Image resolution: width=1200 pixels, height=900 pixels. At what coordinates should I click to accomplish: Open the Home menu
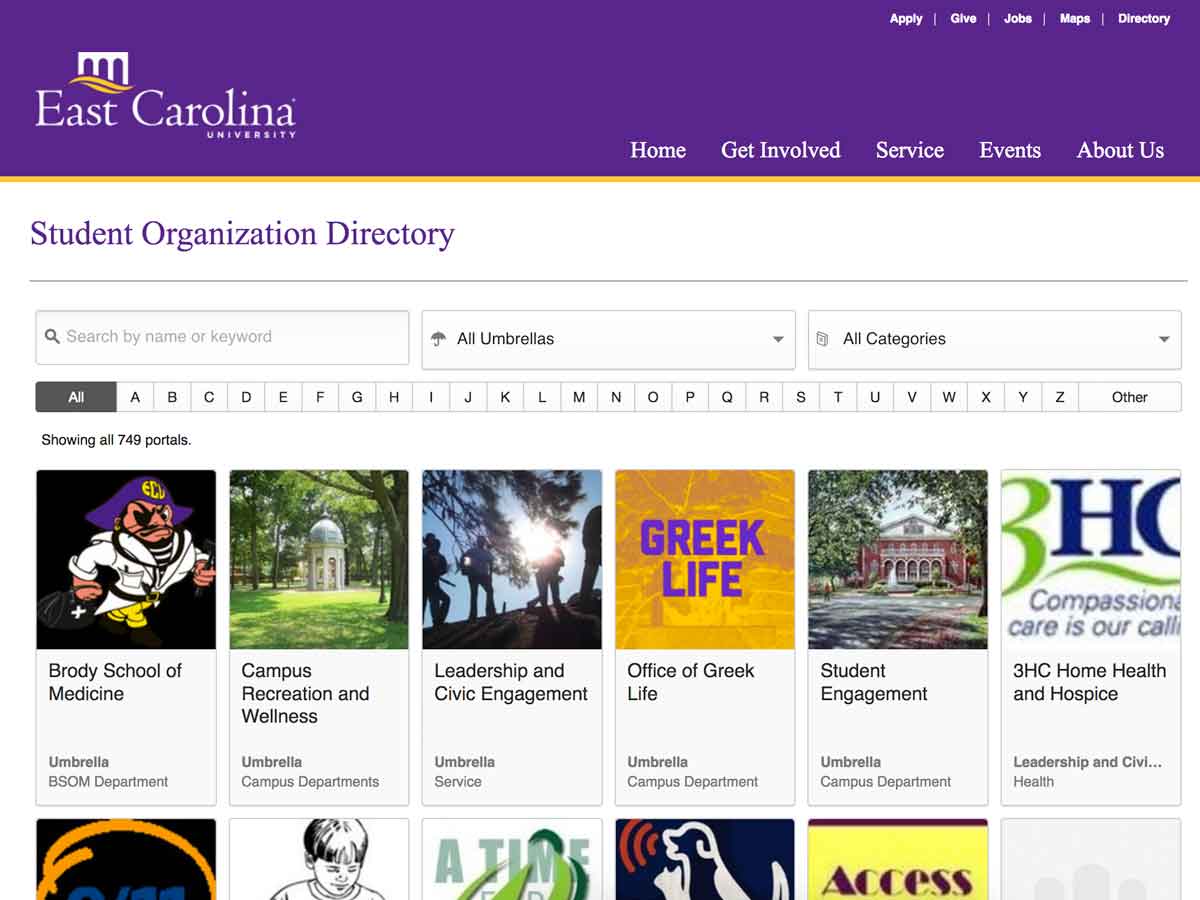[658, 150]
